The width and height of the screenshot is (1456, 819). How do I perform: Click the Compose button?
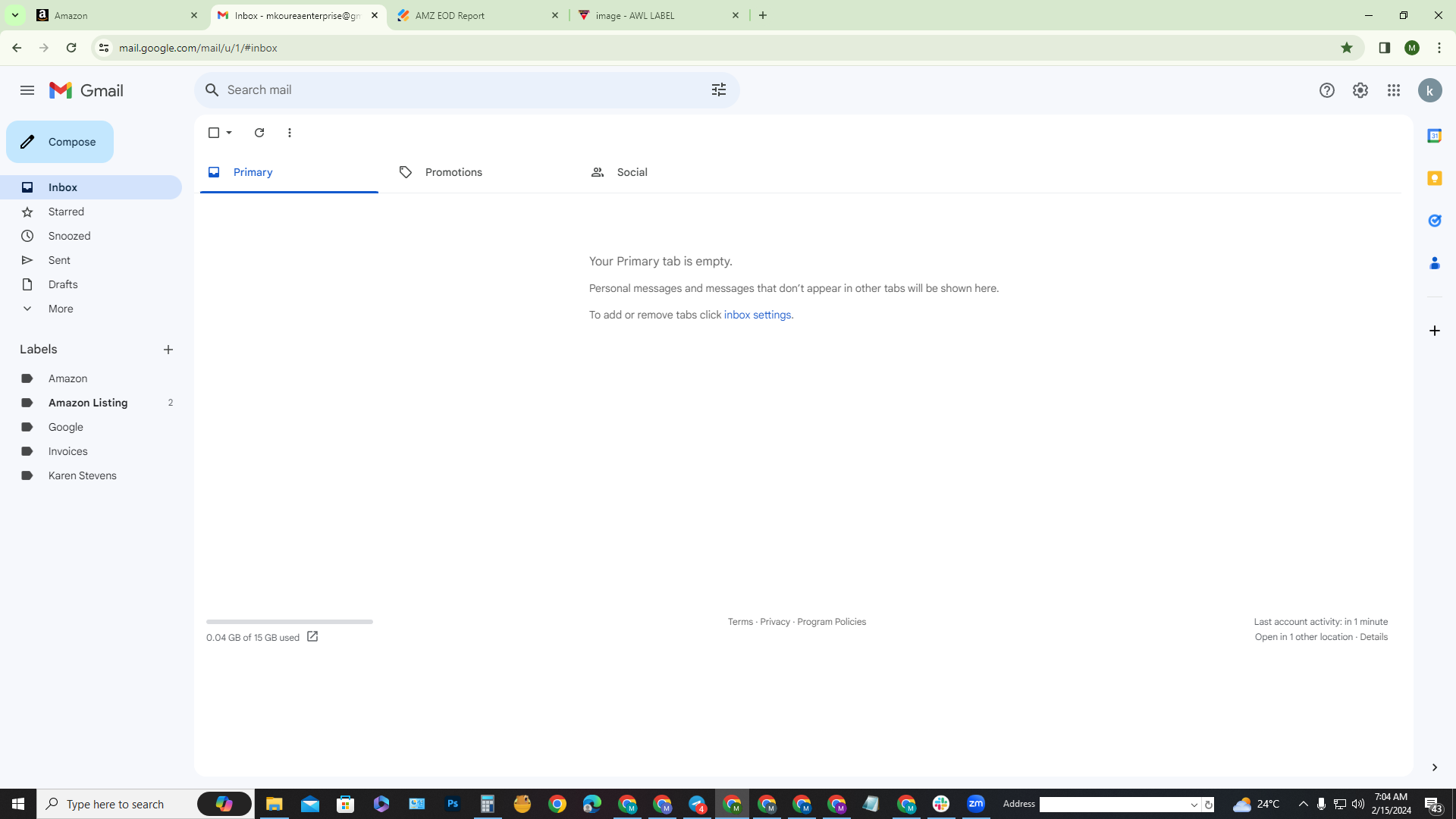click(x=60, y=142)
